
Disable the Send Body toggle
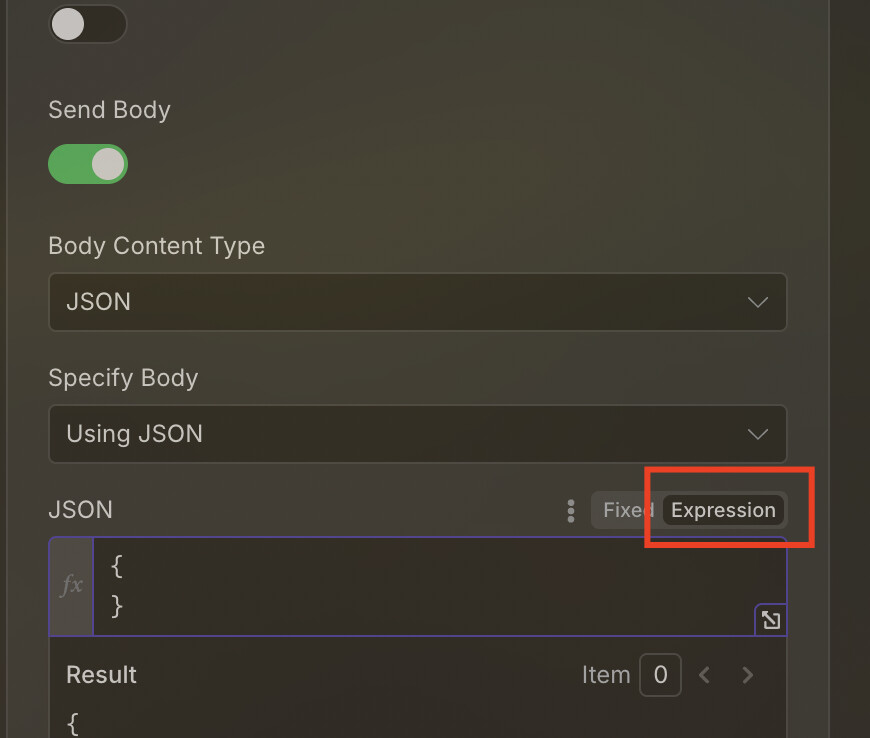[88, 164]
